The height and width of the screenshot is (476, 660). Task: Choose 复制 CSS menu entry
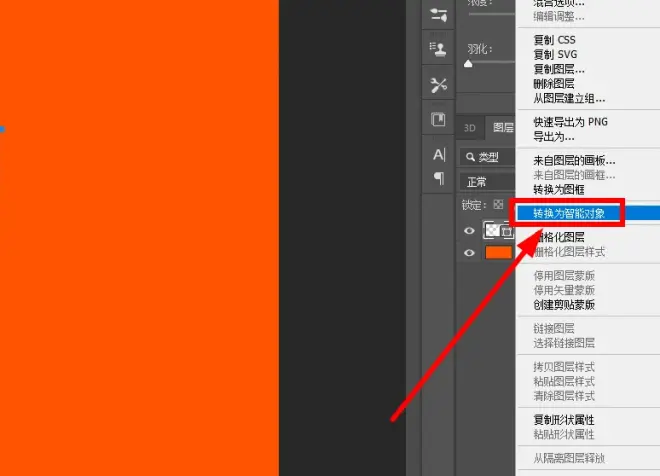554,40
